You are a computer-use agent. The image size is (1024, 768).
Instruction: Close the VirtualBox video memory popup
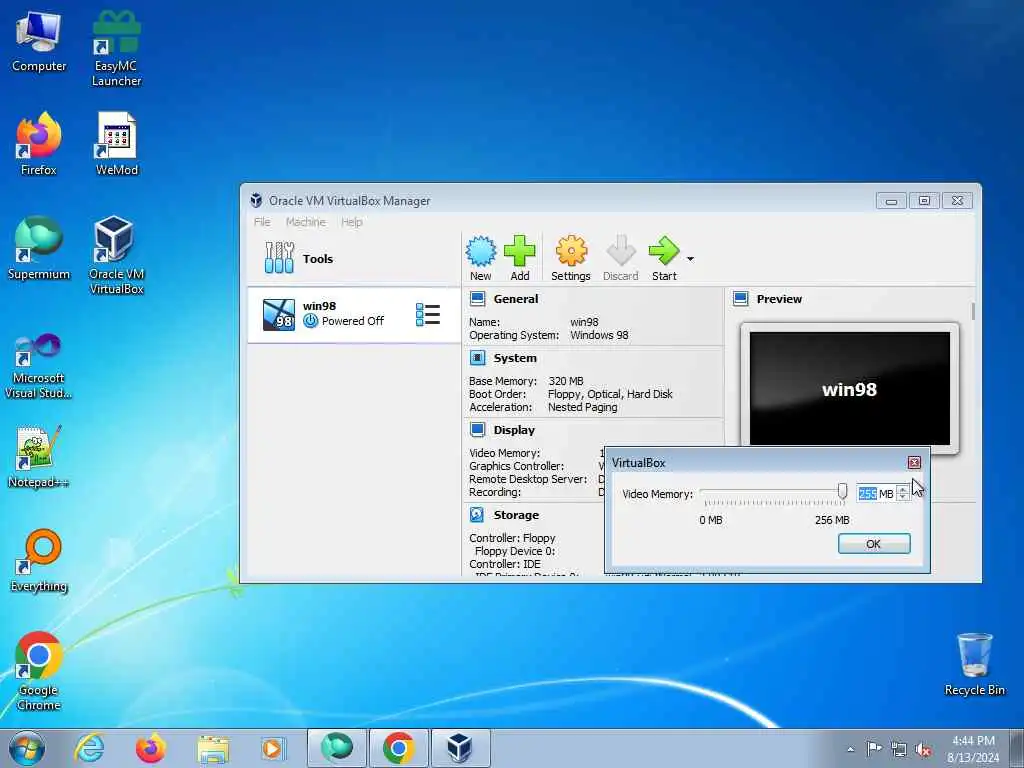coord(914,462)
